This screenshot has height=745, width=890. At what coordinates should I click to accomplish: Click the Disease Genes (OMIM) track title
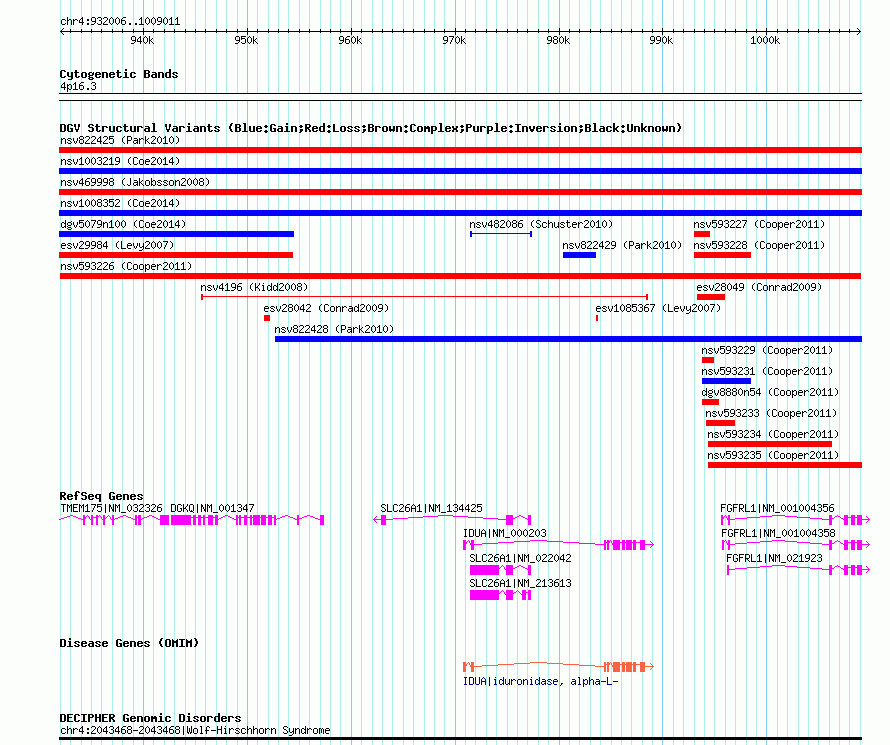tap(129, 643)
